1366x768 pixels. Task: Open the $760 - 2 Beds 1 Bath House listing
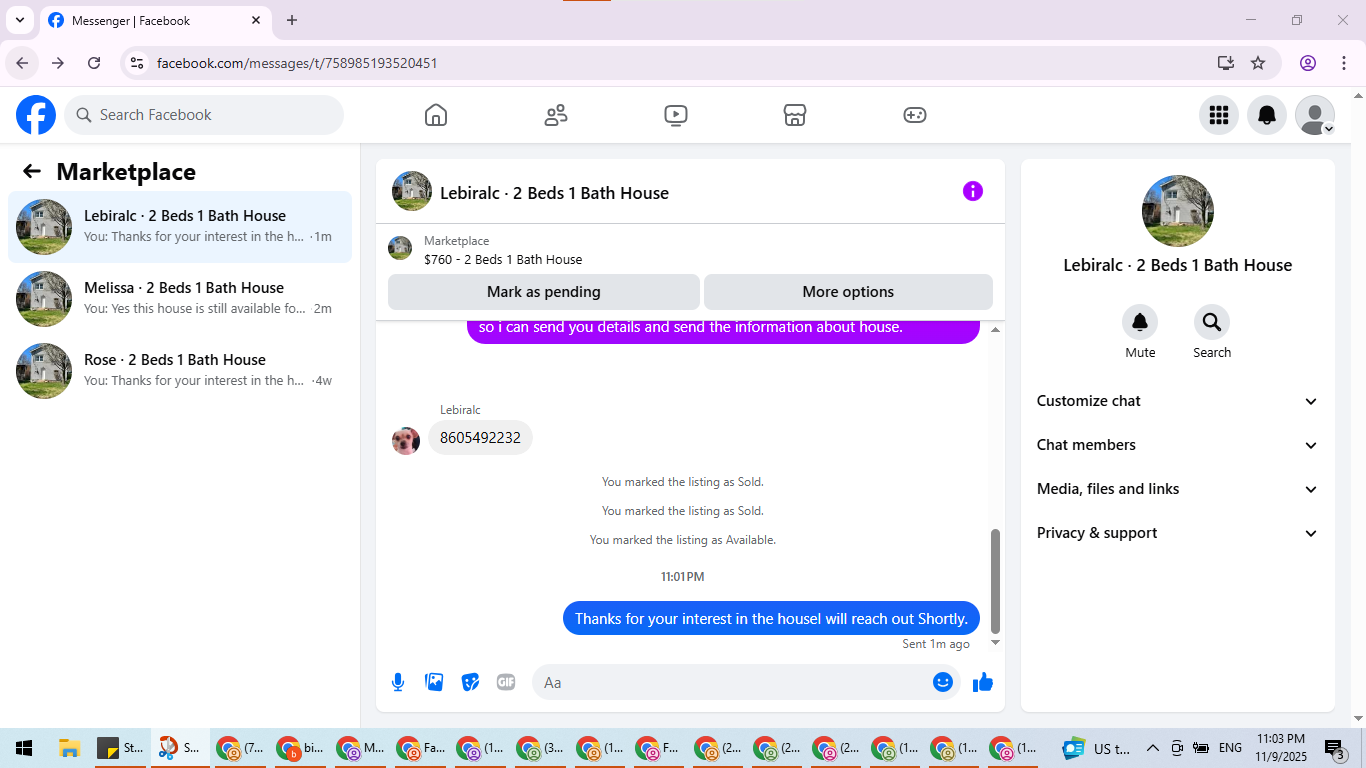(x=503, y=259)
